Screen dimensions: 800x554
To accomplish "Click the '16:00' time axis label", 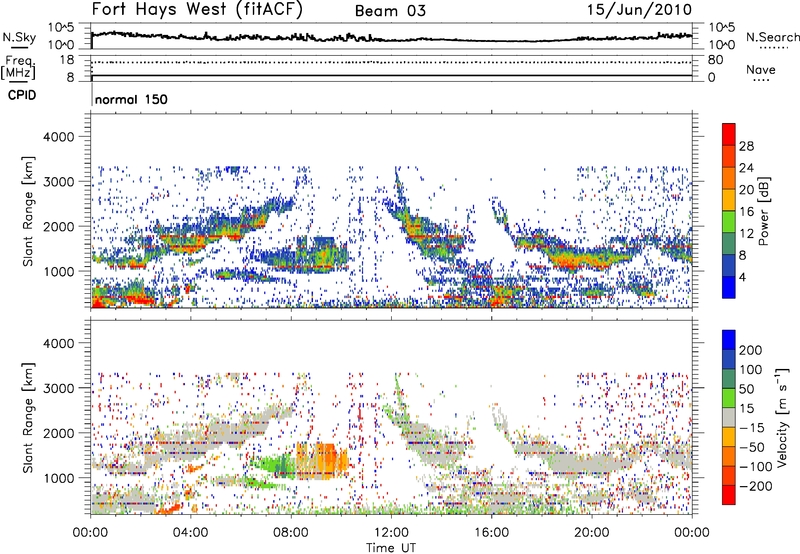I will pos(491,533).
